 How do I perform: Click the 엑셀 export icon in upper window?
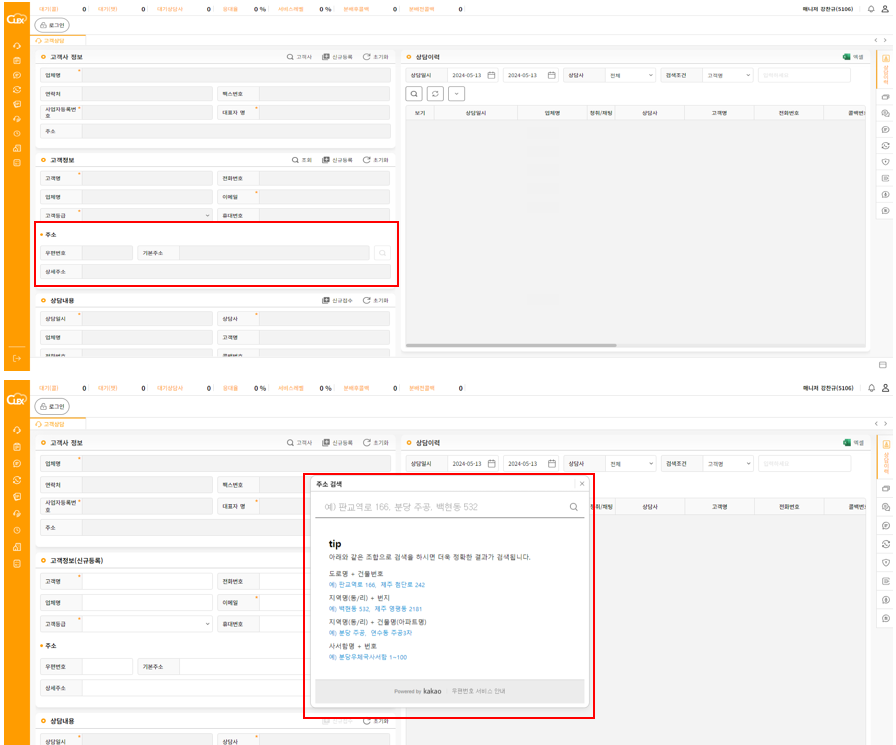pyautogui.click(x=846, y=57)
